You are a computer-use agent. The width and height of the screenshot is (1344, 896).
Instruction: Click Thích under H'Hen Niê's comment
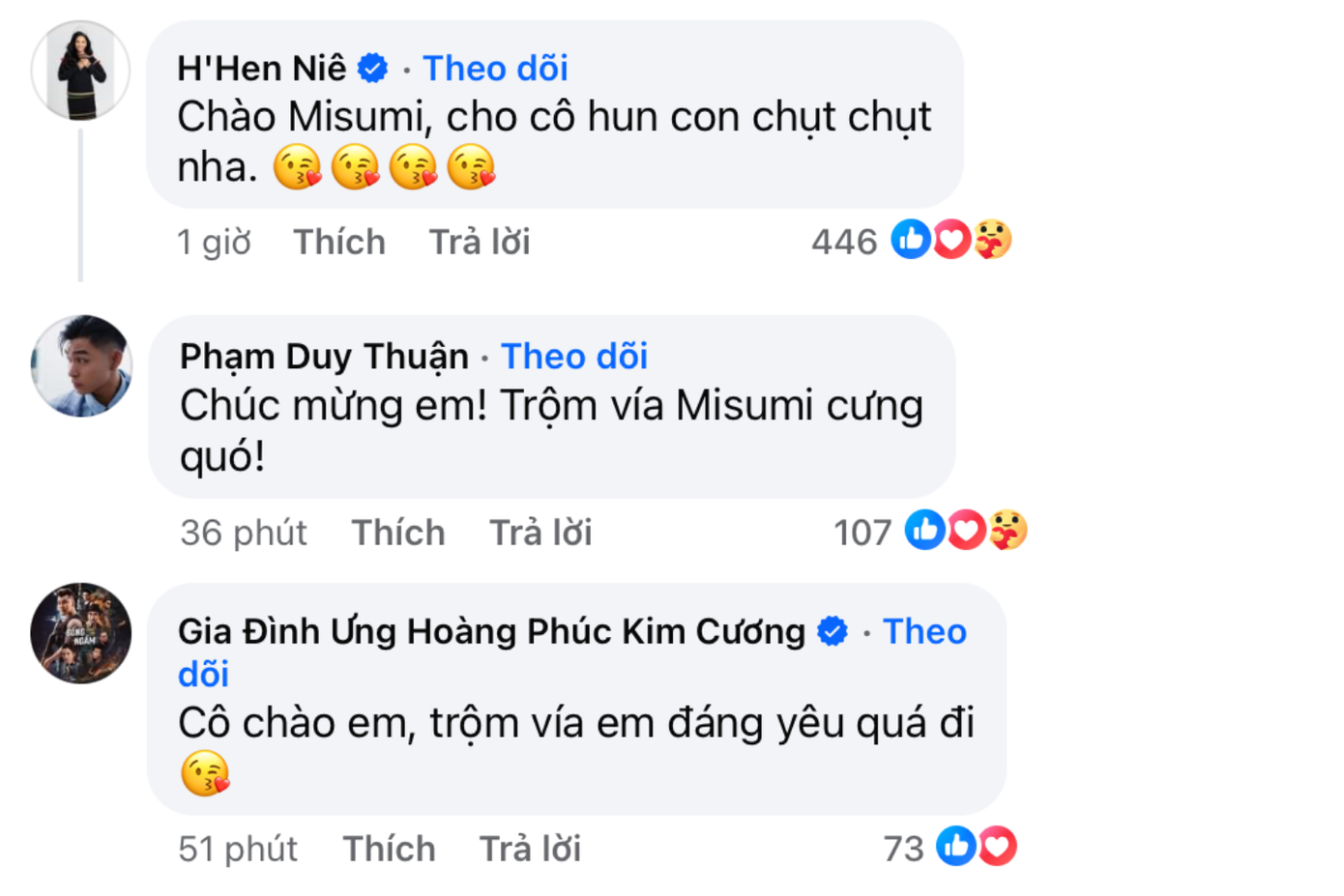click(x=339, y=242)
